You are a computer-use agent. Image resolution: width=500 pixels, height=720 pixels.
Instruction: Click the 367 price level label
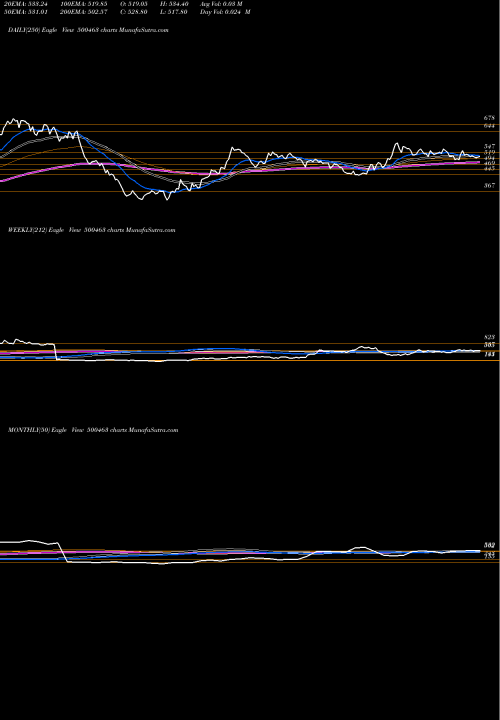489,186
